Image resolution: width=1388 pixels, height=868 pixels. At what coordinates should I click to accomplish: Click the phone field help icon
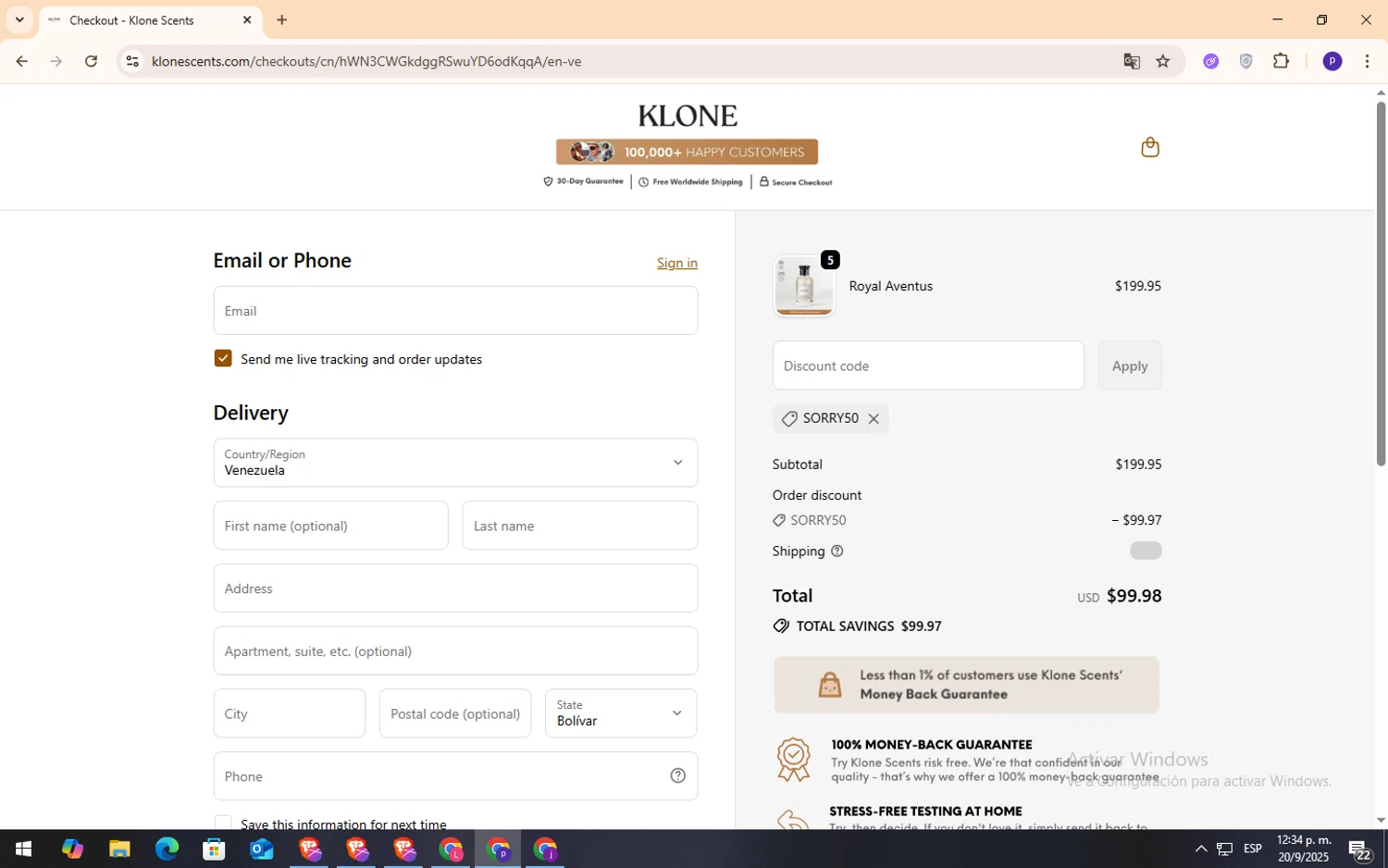pos(677,775)
